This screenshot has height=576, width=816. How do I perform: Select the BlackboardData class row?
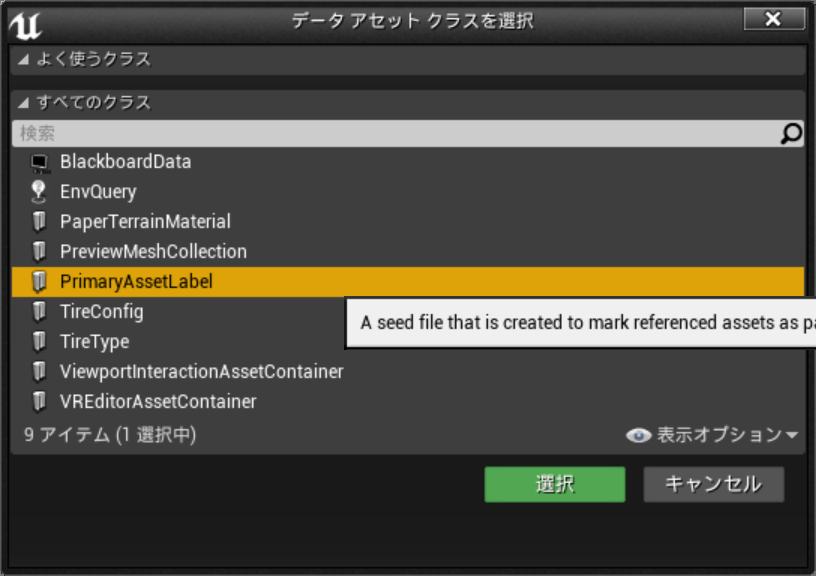point(408,162)
